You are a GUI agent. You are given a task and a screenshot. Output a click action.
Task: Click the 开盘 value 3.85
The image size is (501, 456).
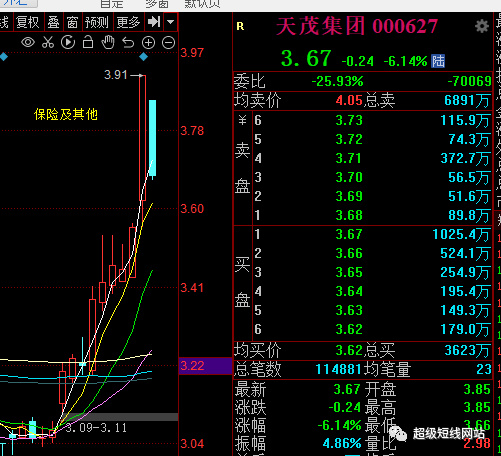tap(477, 389)
